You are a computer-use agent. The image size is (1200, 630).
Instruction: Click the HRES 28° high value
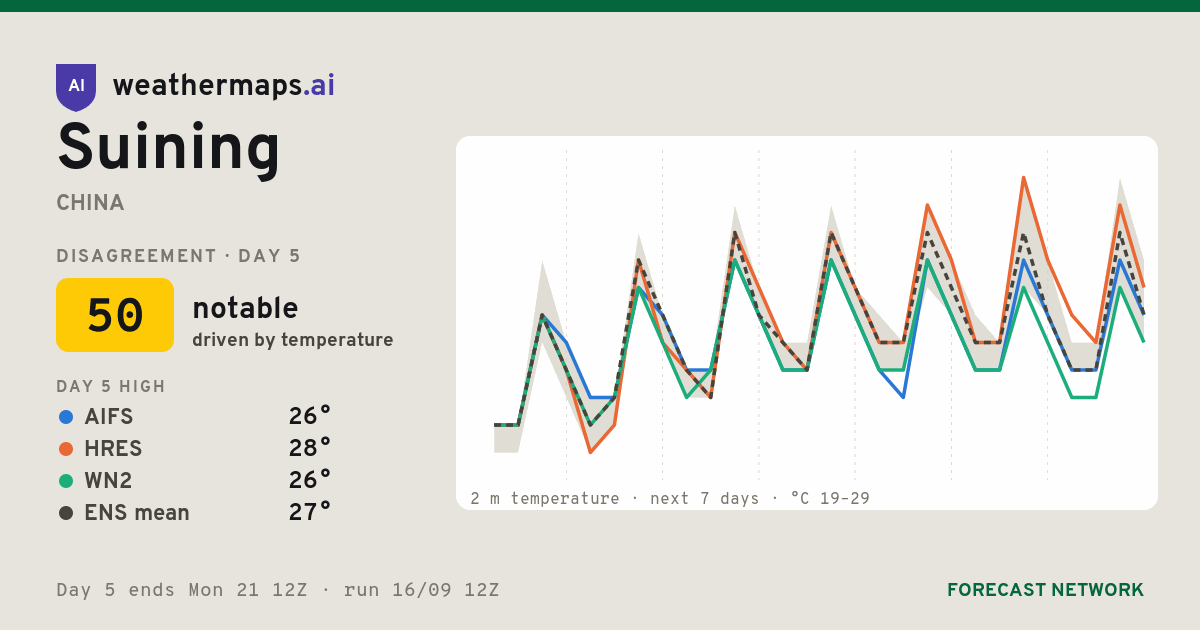coord(310,449)
